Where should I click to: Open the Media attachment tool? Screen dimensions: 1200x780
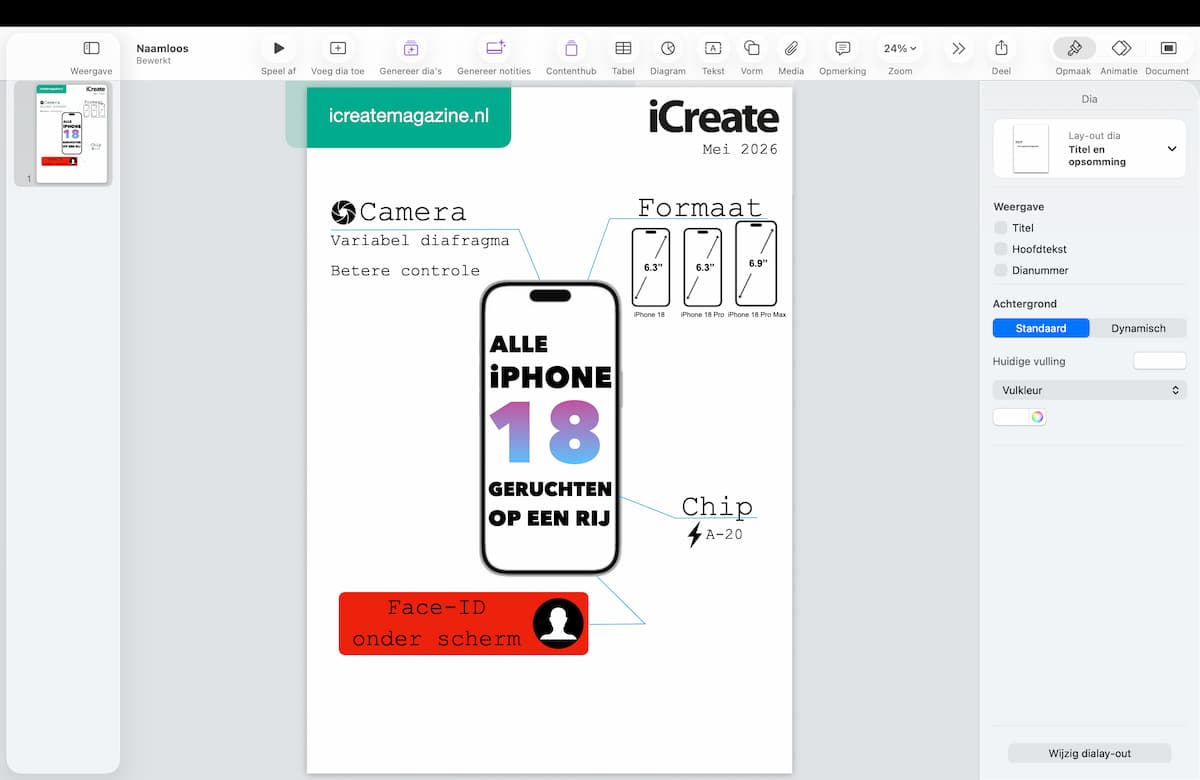coord(791,48)
